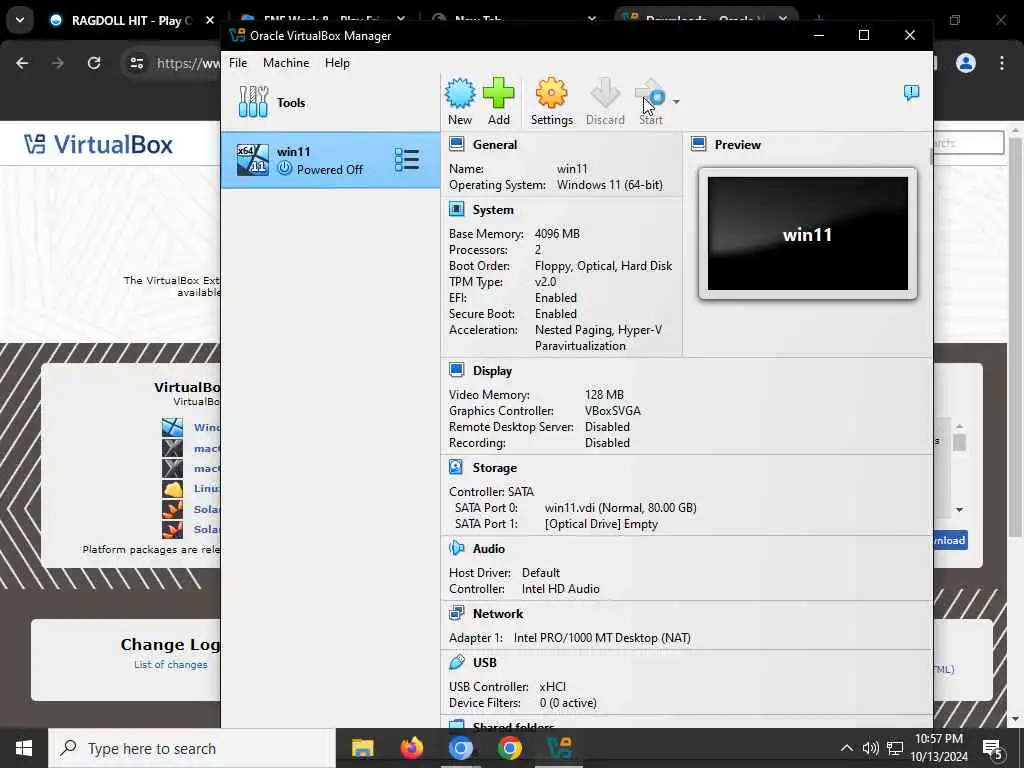Click the notification center icon in VirtualBox

coord(911,93)
